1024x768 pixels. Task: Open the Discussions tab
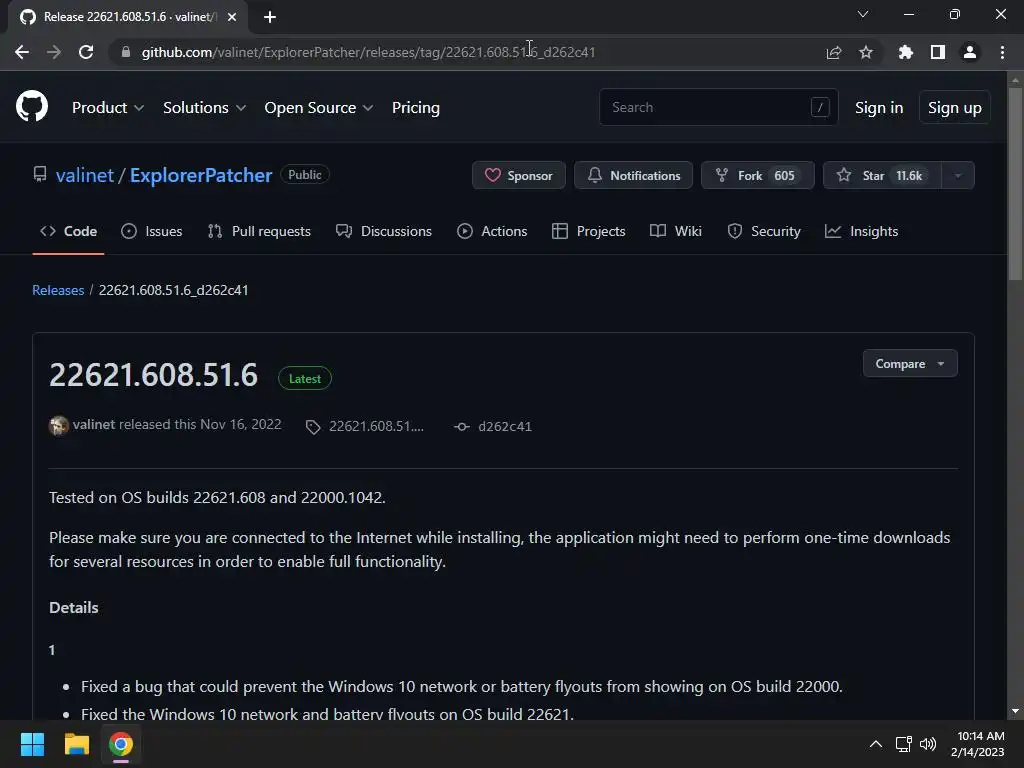click(383, 231)
